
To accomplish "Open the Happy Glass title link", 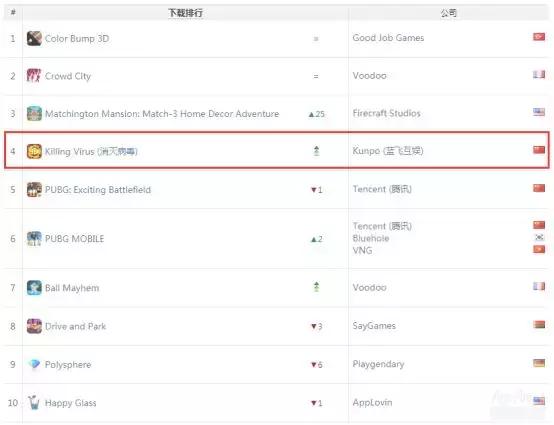I will click(x=71, y=403).
